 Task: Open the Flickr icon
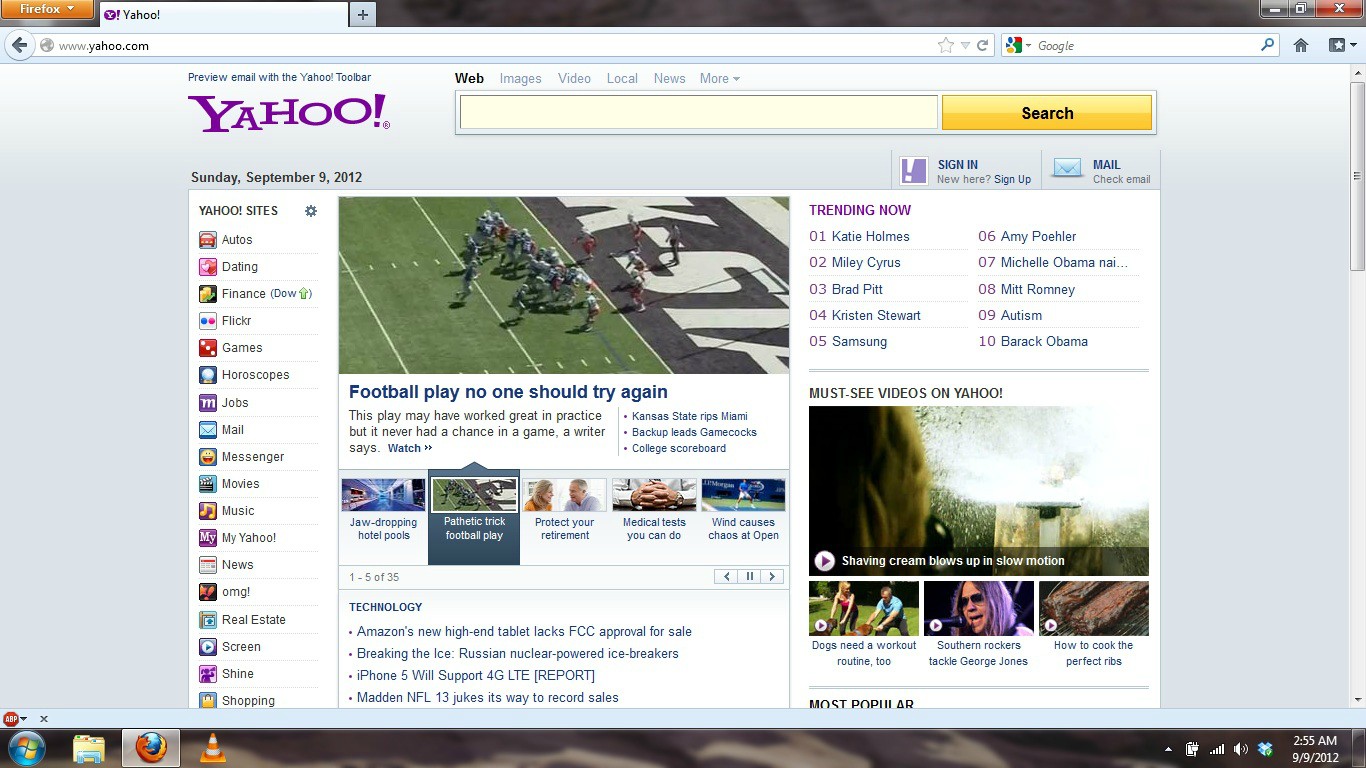[x=208, y=321]
